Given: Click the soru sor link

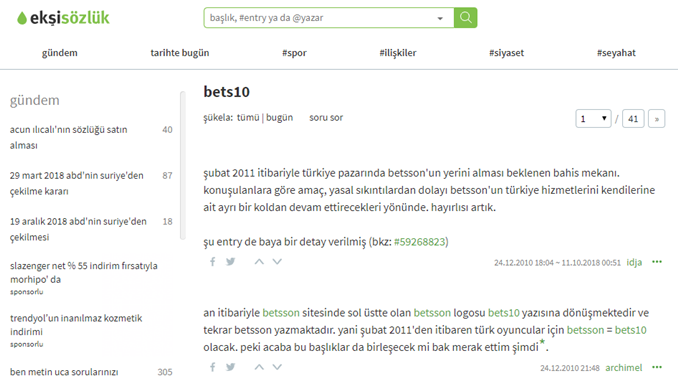Looking at the screenshot, I should coord(326,118).
